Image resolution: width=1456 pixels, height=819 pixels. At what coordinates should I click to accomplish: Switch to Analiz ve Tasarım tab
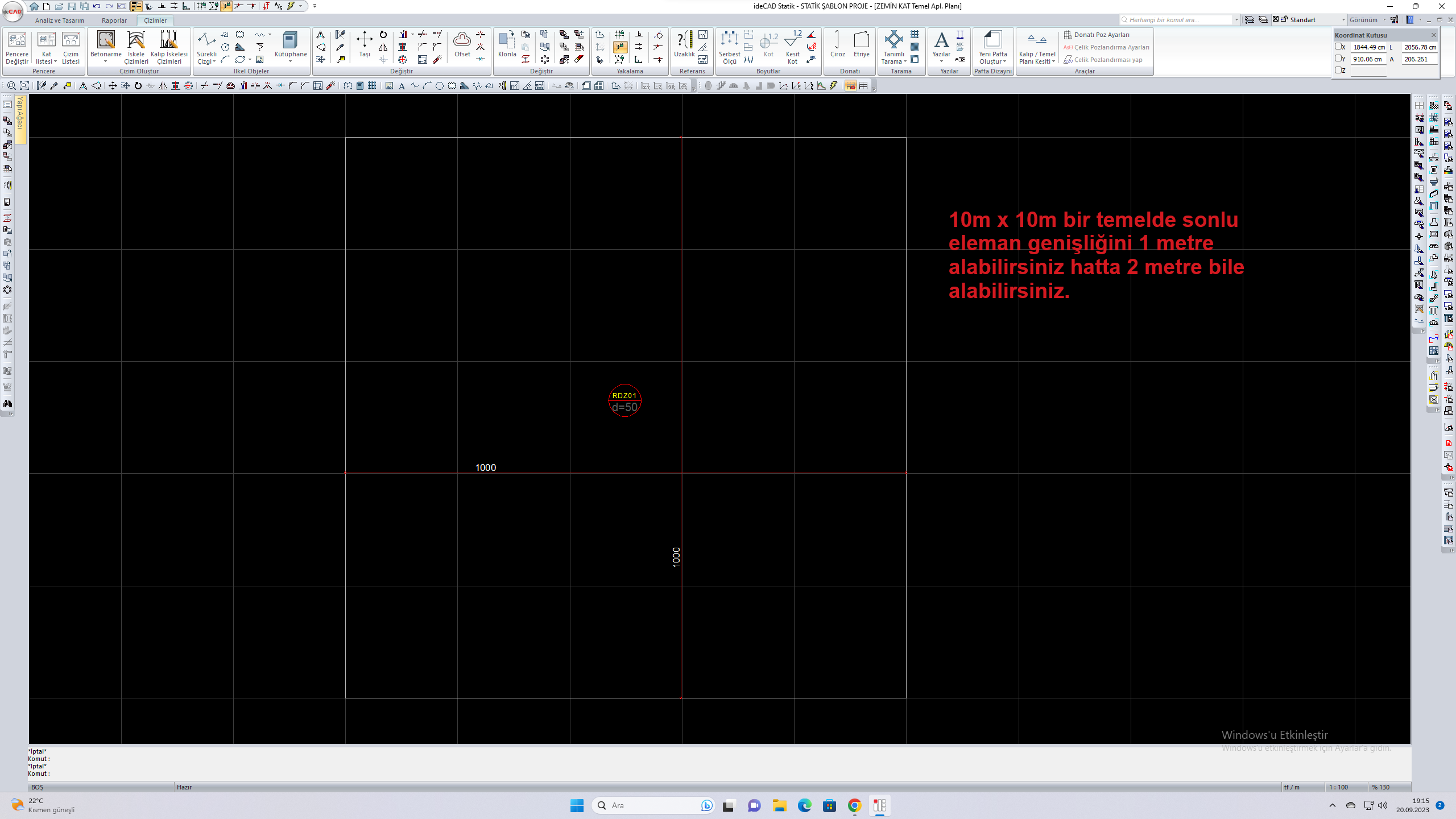(x=60, y=20)
